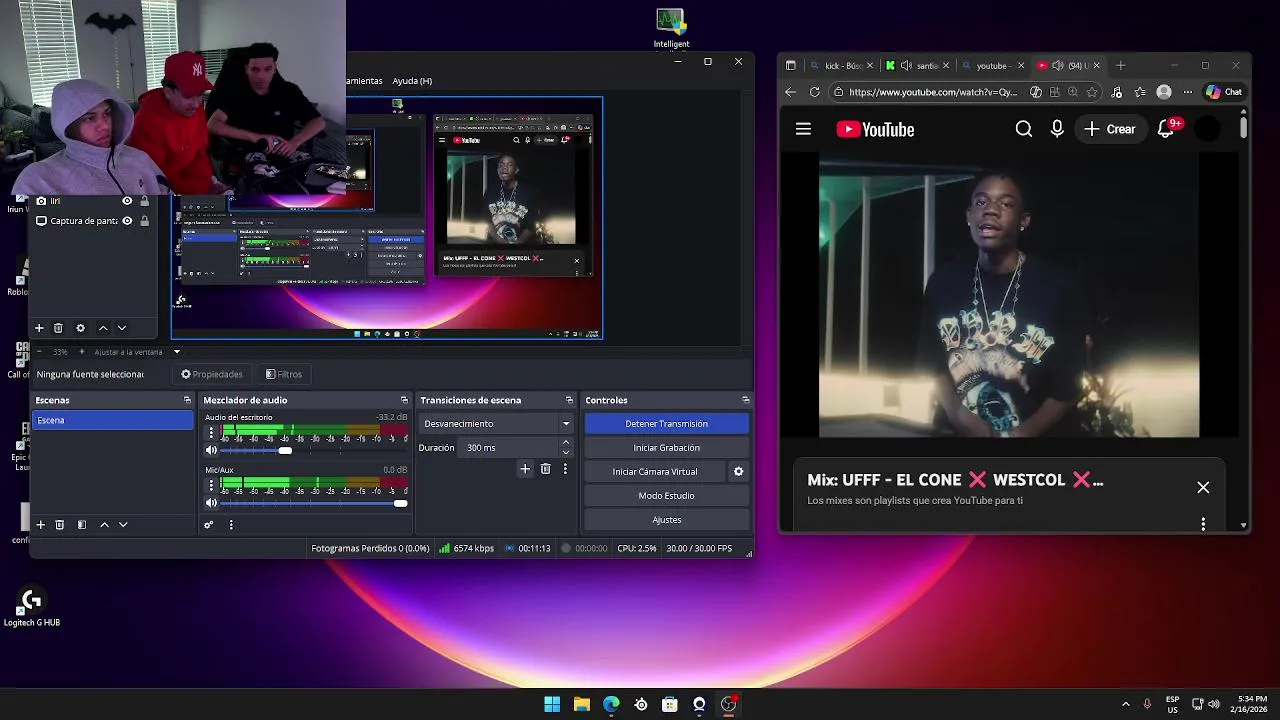This screenshot has width=1280, height=720.
Task: Click Modo Estudio button
Action: point(666,496)
